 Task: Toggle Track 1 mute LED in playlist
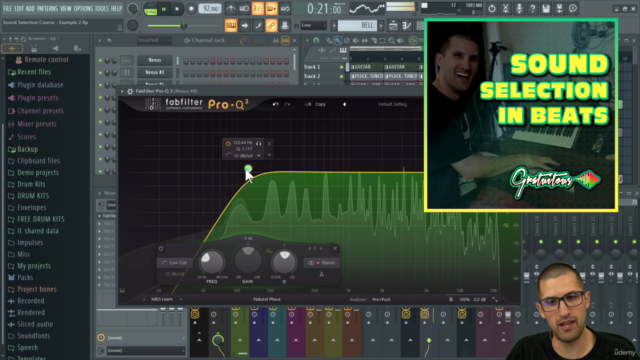(342, 67)
